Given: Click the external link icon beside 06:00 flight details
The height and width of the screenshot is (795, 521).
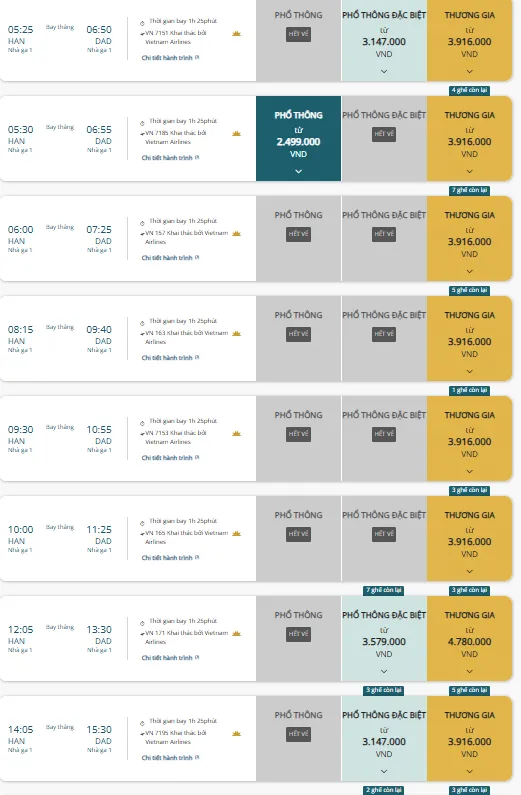Looking at the screenshot, I should (x=197, y=258).
